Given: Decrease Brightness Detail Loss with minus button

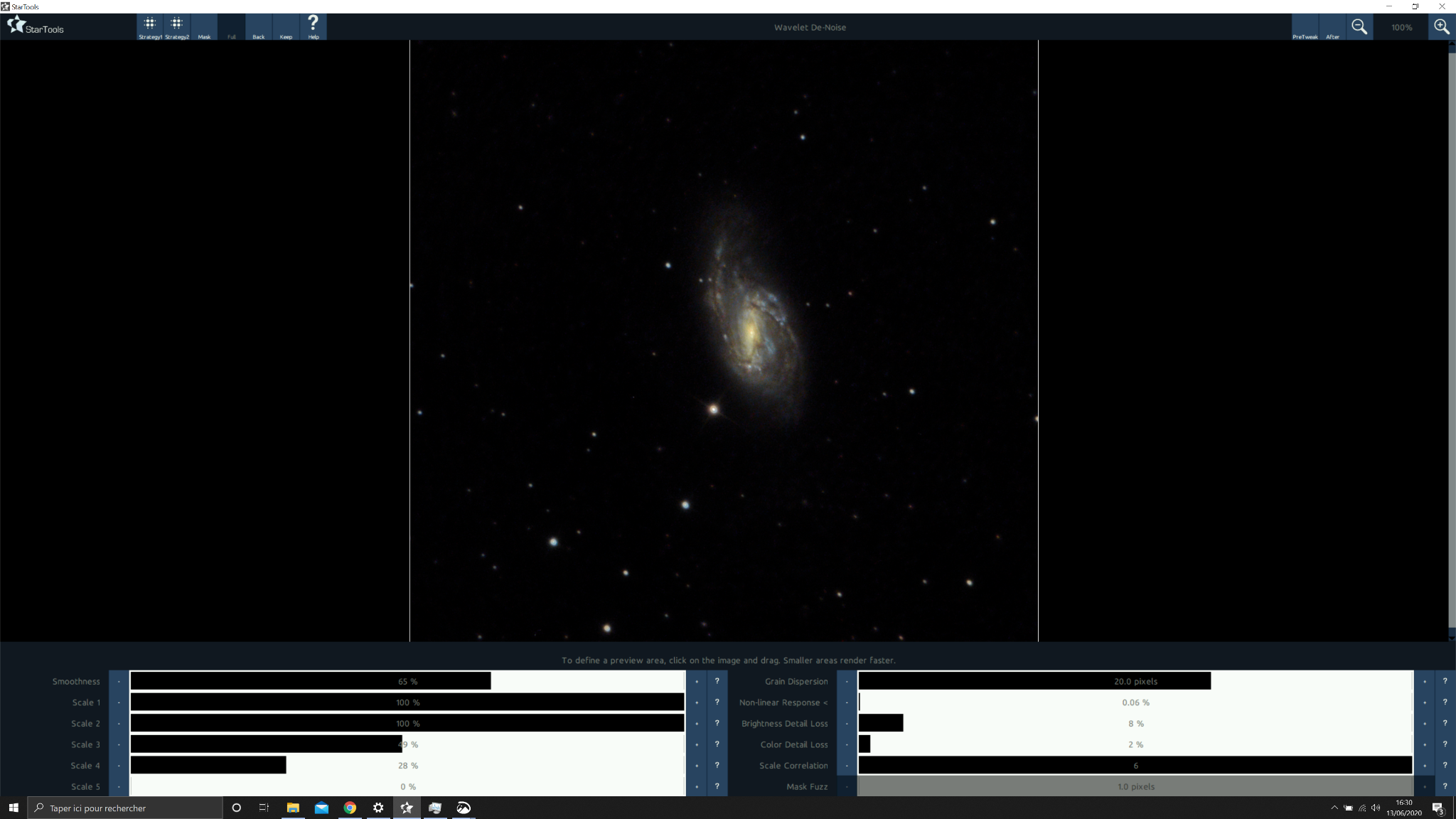Looking at the screenshot, I should point(847,723).
